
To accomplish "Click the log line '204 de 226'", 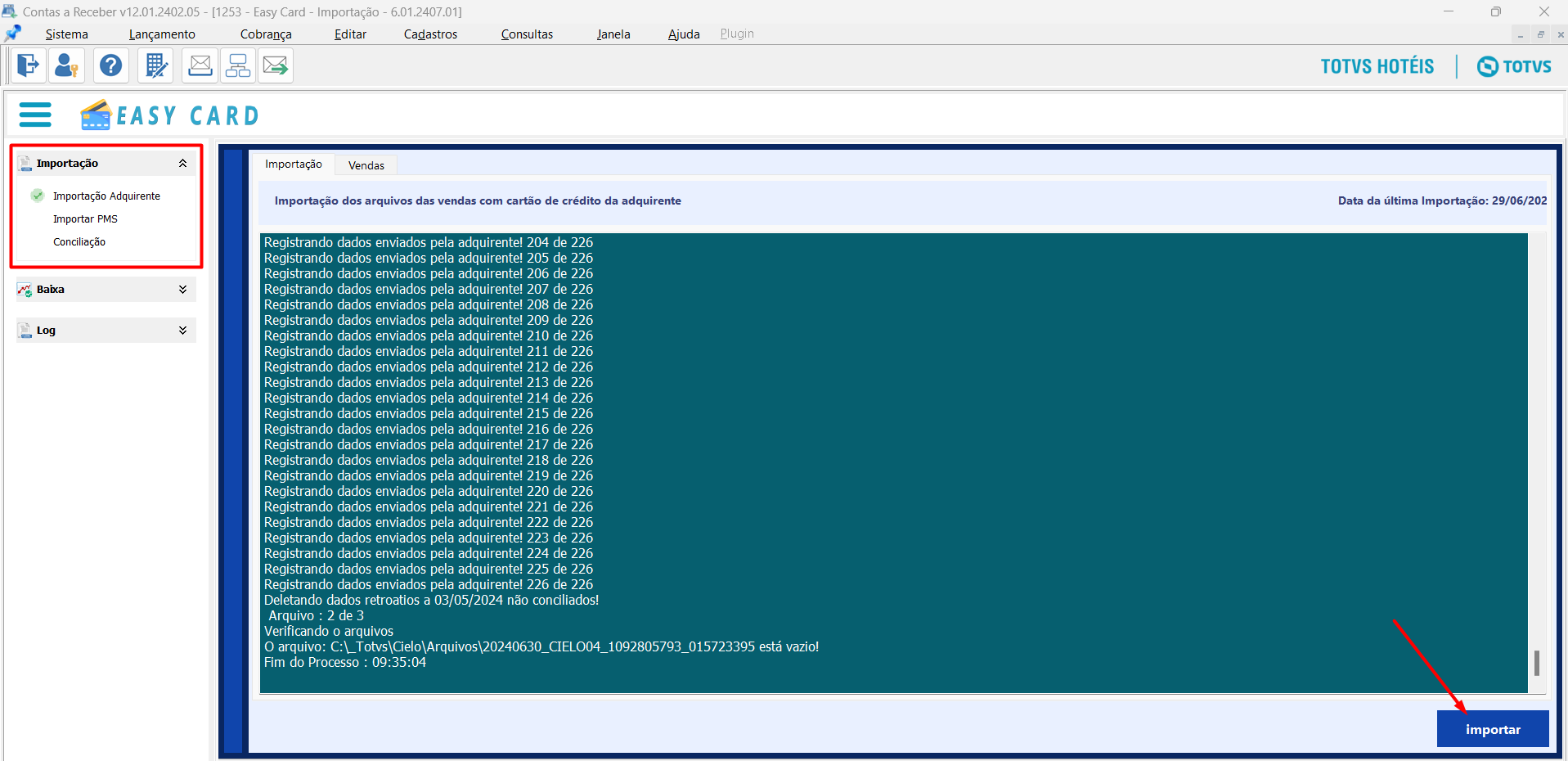I will [429, 243].
